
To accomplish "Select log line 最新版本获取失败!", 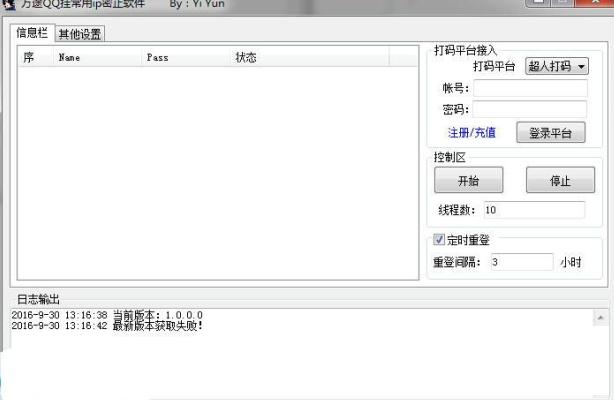I will pyautogui.click(x=107, y=326).
